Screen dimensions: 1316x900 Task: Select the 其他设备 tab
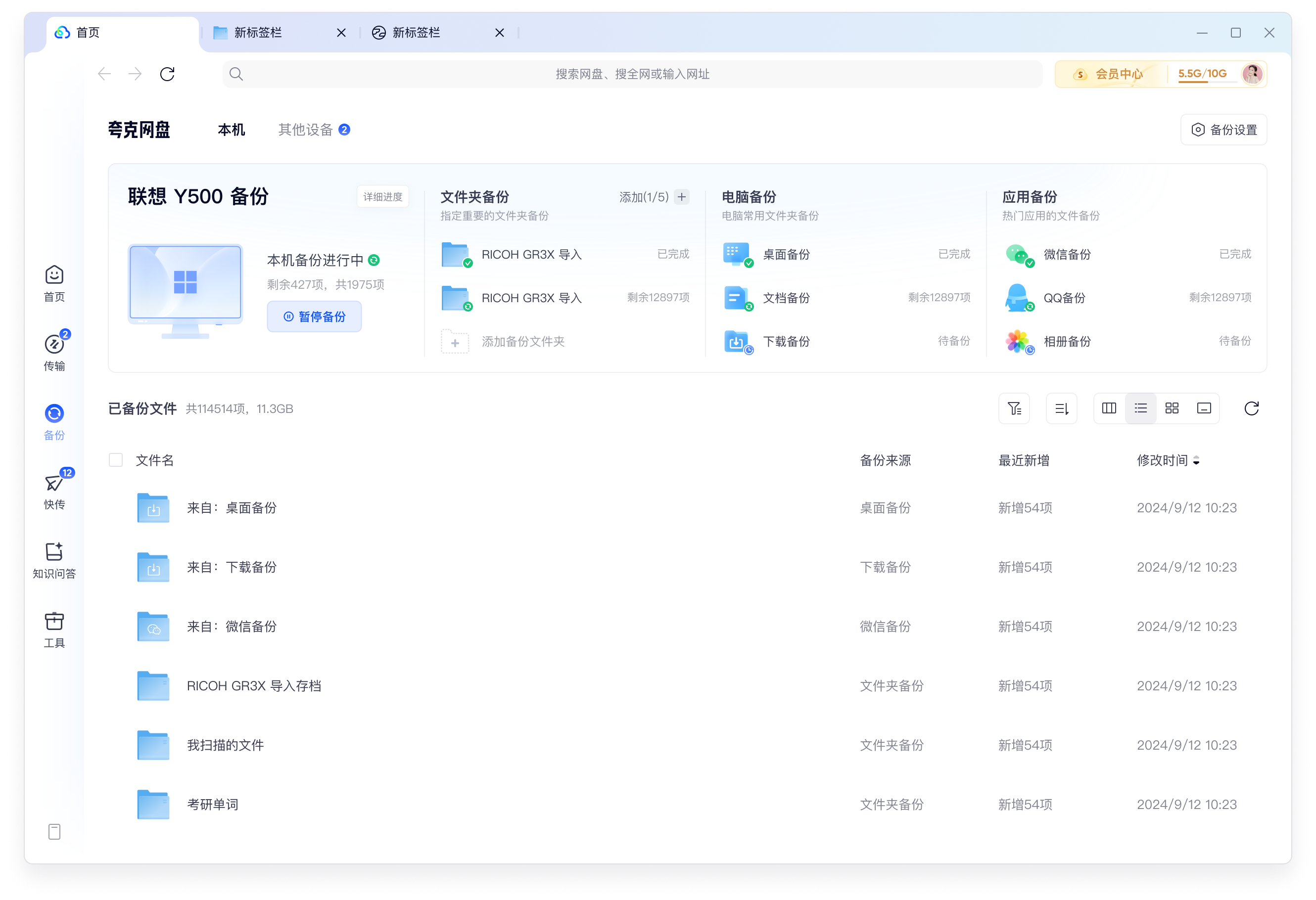[314, 130]
